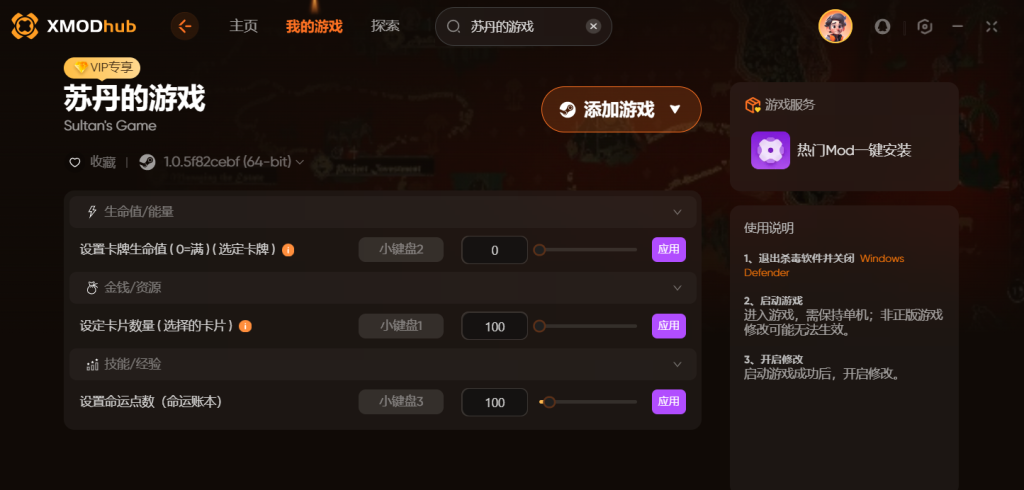Click the XMODhub logo
Screen dimensions: 1024x490
click(73, 26)
